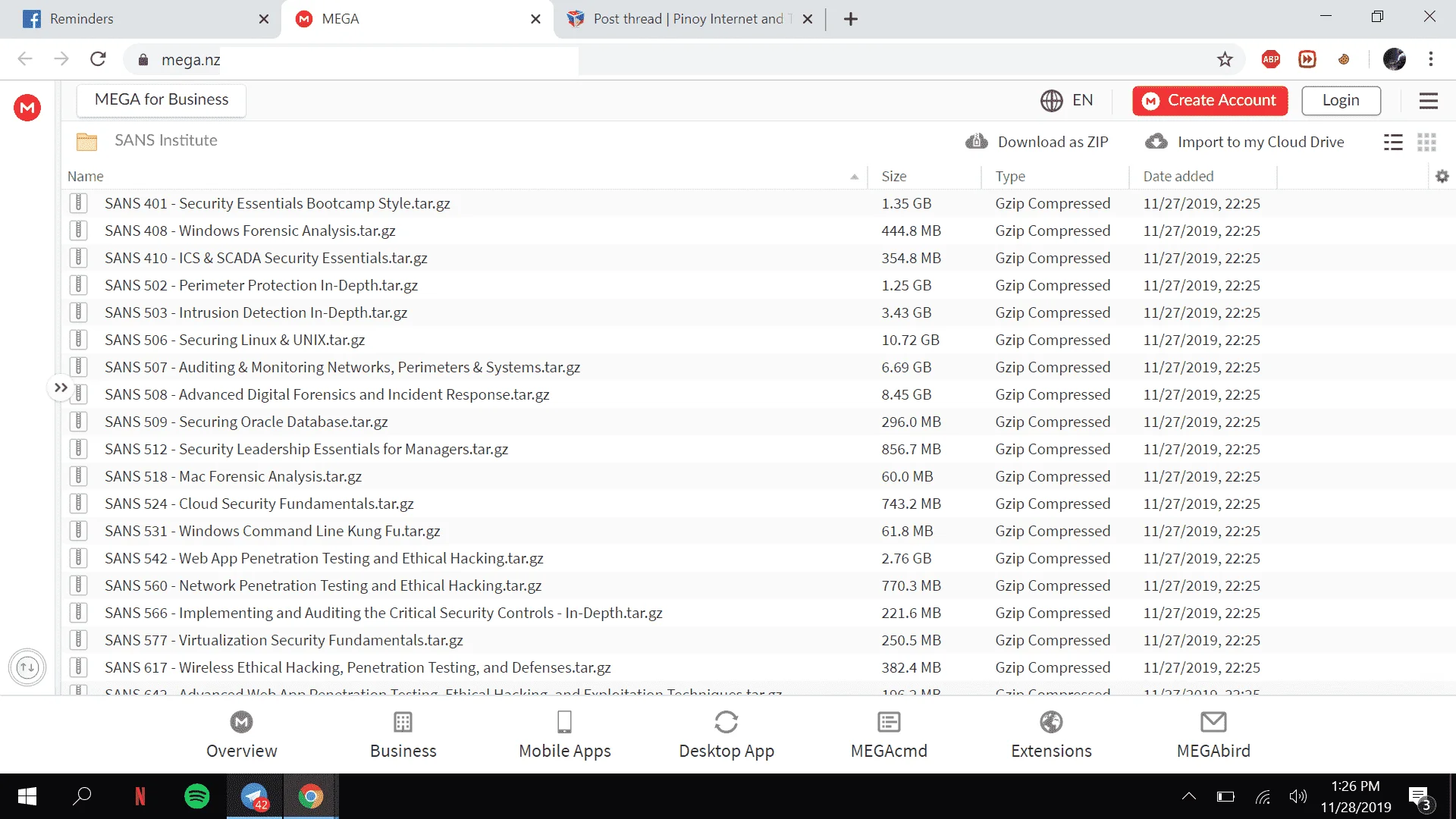The image size is (1456, 819).
Task: Open the action center notifications icon
Action: 1420,798
